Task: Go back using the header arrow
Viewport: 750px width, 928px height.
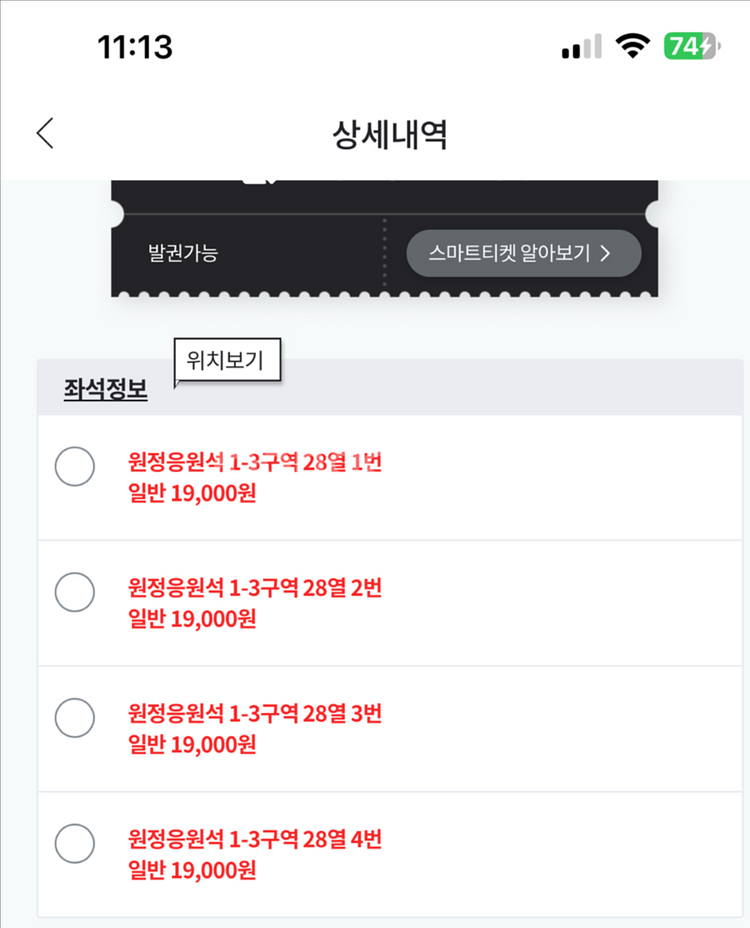Action: point(45,134)
